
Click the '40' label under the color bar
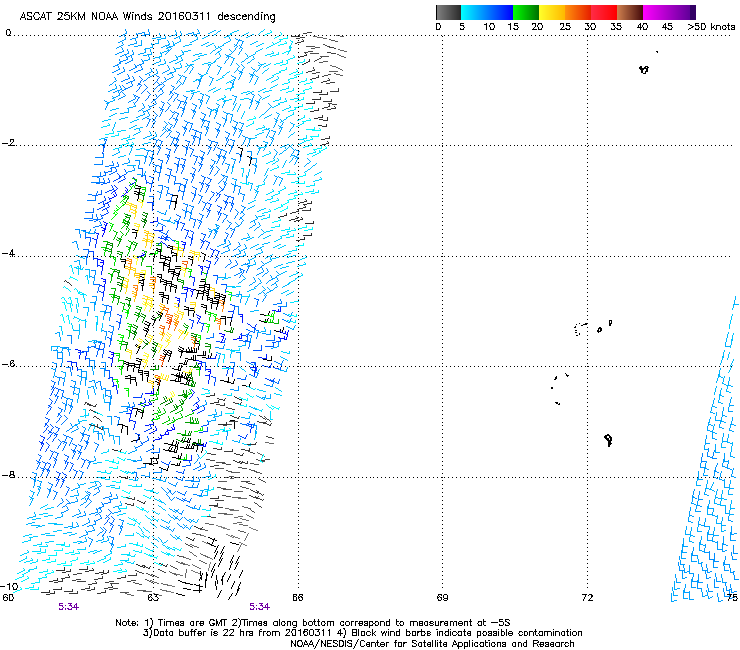click(642, 27)
